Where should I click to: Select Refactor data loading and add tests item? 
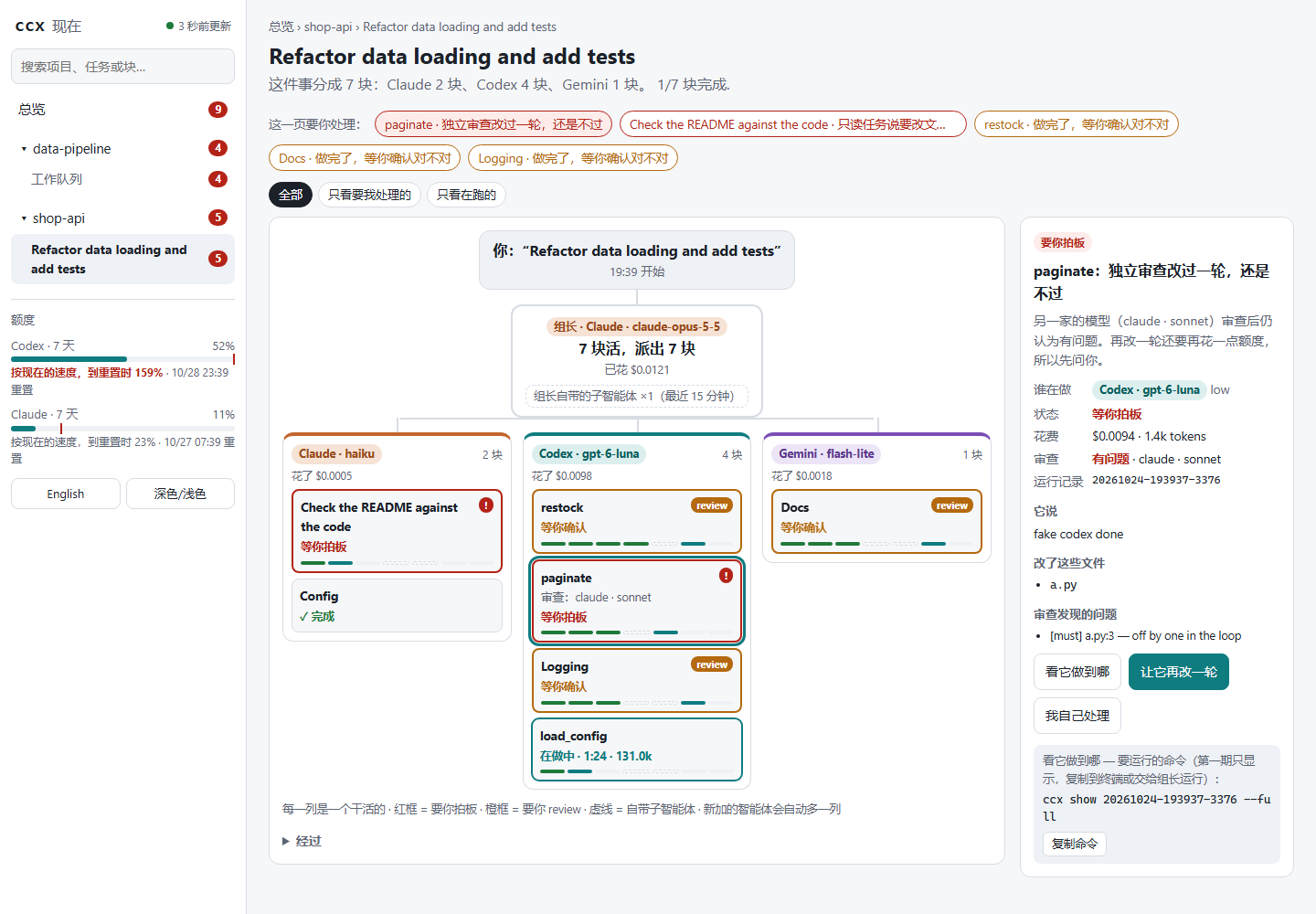point(122,259)
